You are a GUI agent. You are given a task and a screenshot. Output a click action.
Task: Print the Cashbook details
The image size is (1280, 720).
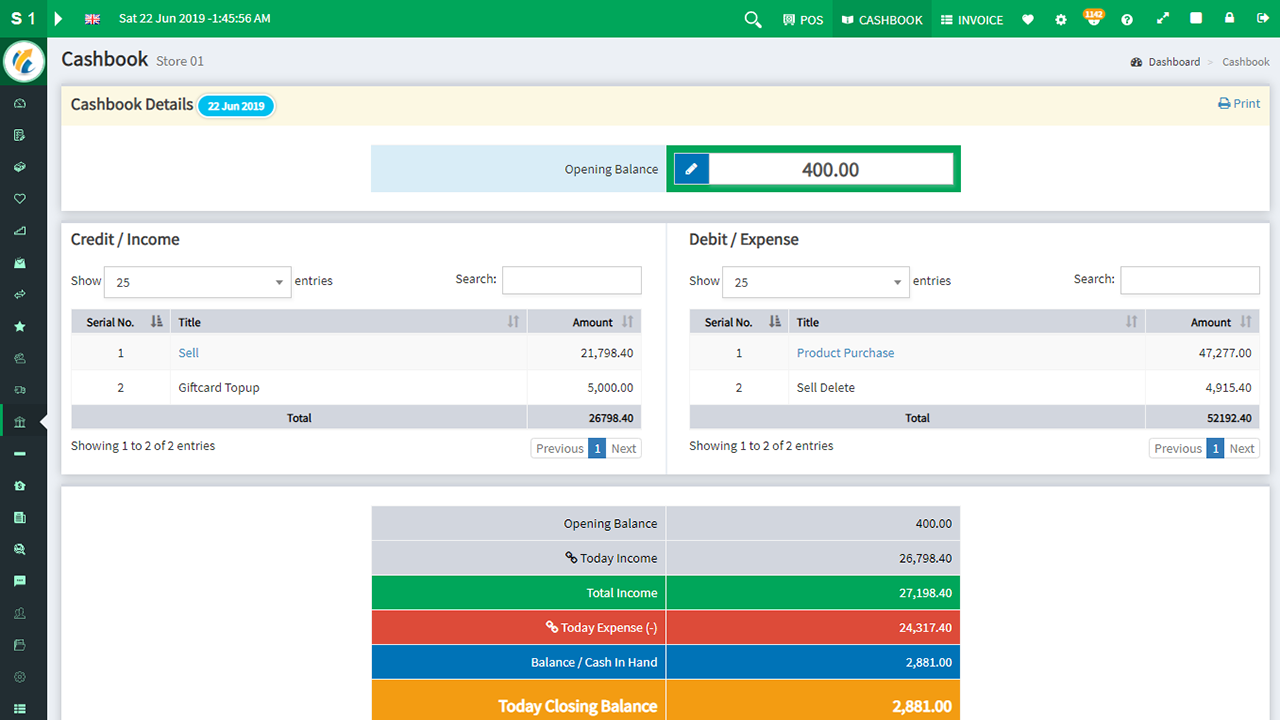[x=1238, y=103]
